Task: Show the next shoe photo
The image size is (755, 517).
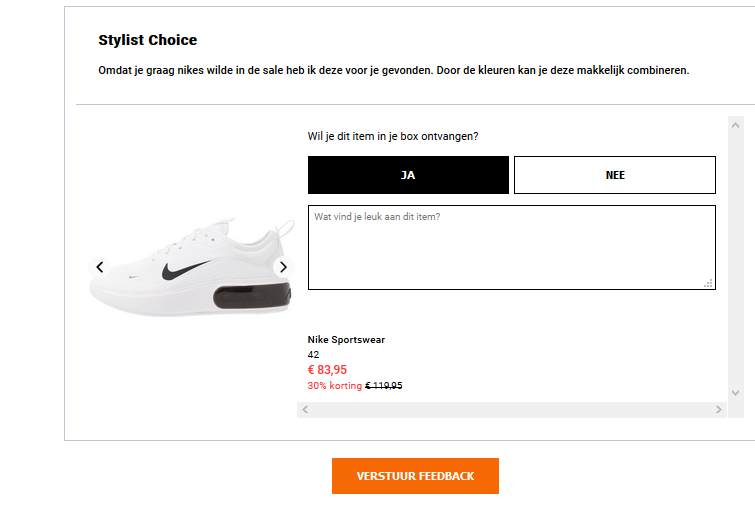Action: (283, 267)
